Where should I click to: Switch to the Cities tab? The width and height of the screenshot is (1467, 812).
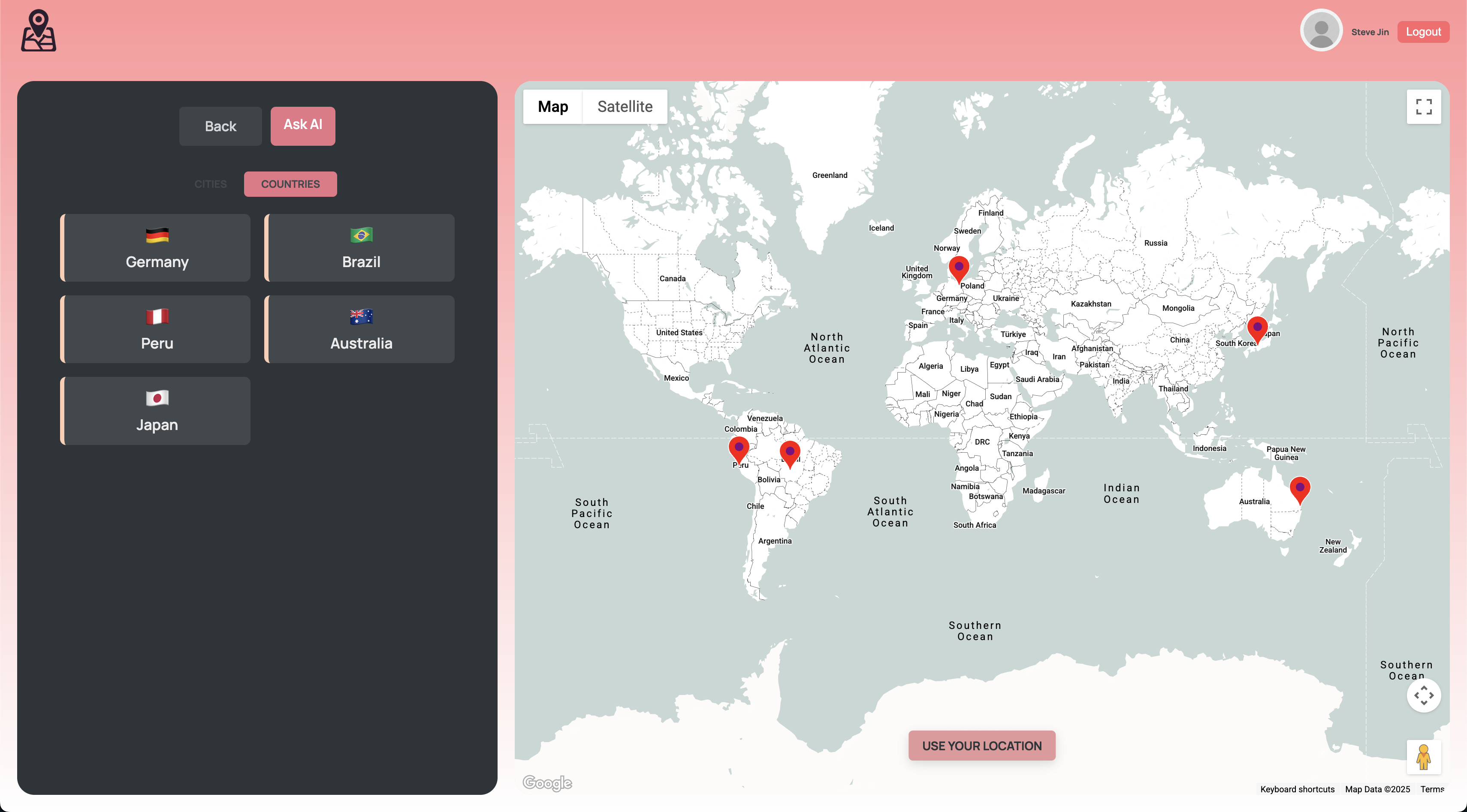(210, 184)
